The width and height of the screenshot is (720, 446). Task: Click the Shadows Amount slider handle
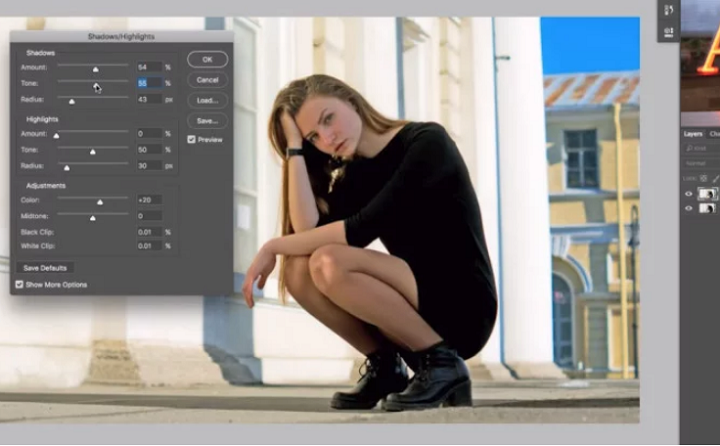(96, 70)
